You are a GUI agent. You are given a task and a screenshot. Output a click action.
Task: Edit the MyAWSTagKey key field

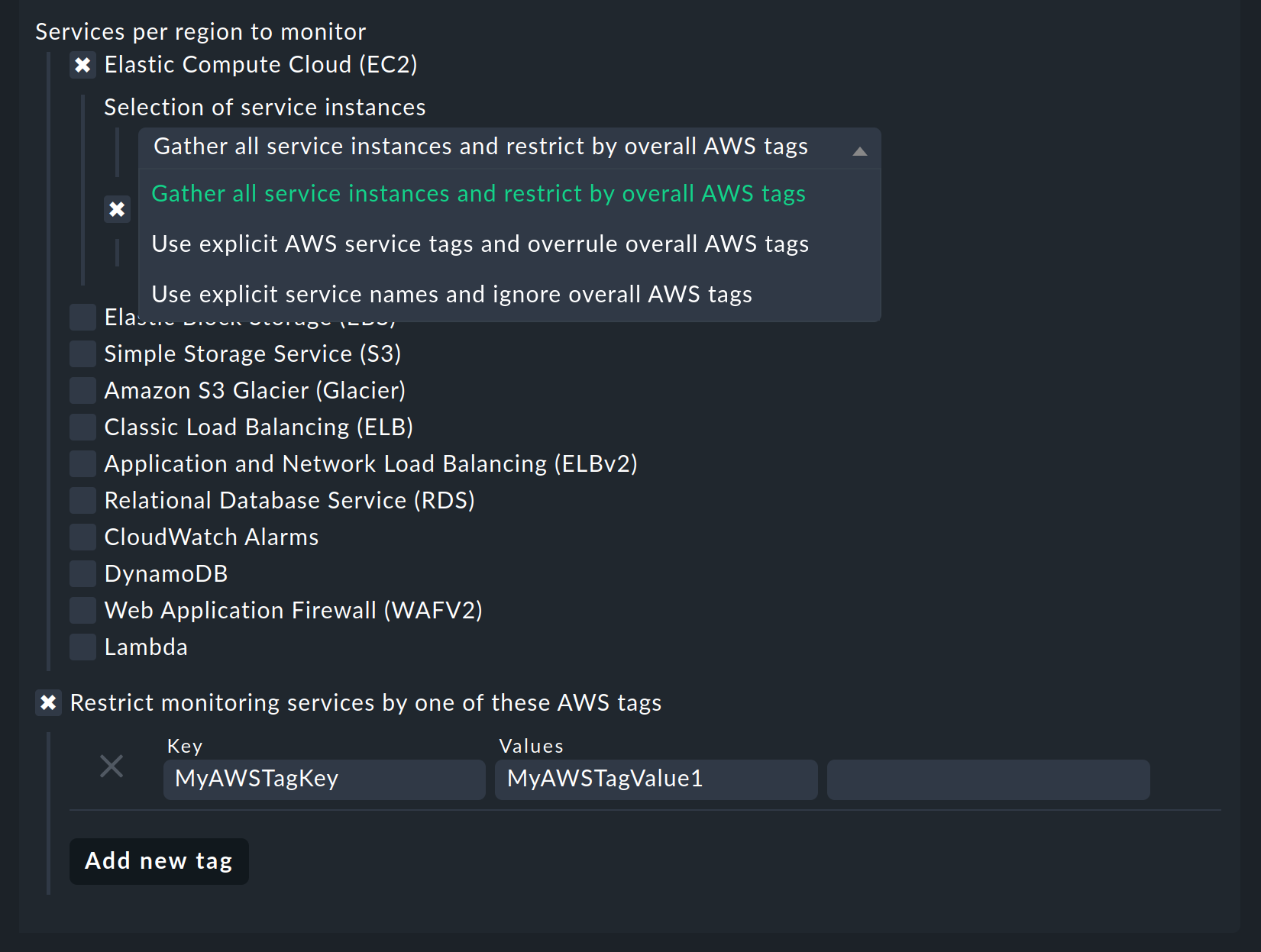[324, 779]
